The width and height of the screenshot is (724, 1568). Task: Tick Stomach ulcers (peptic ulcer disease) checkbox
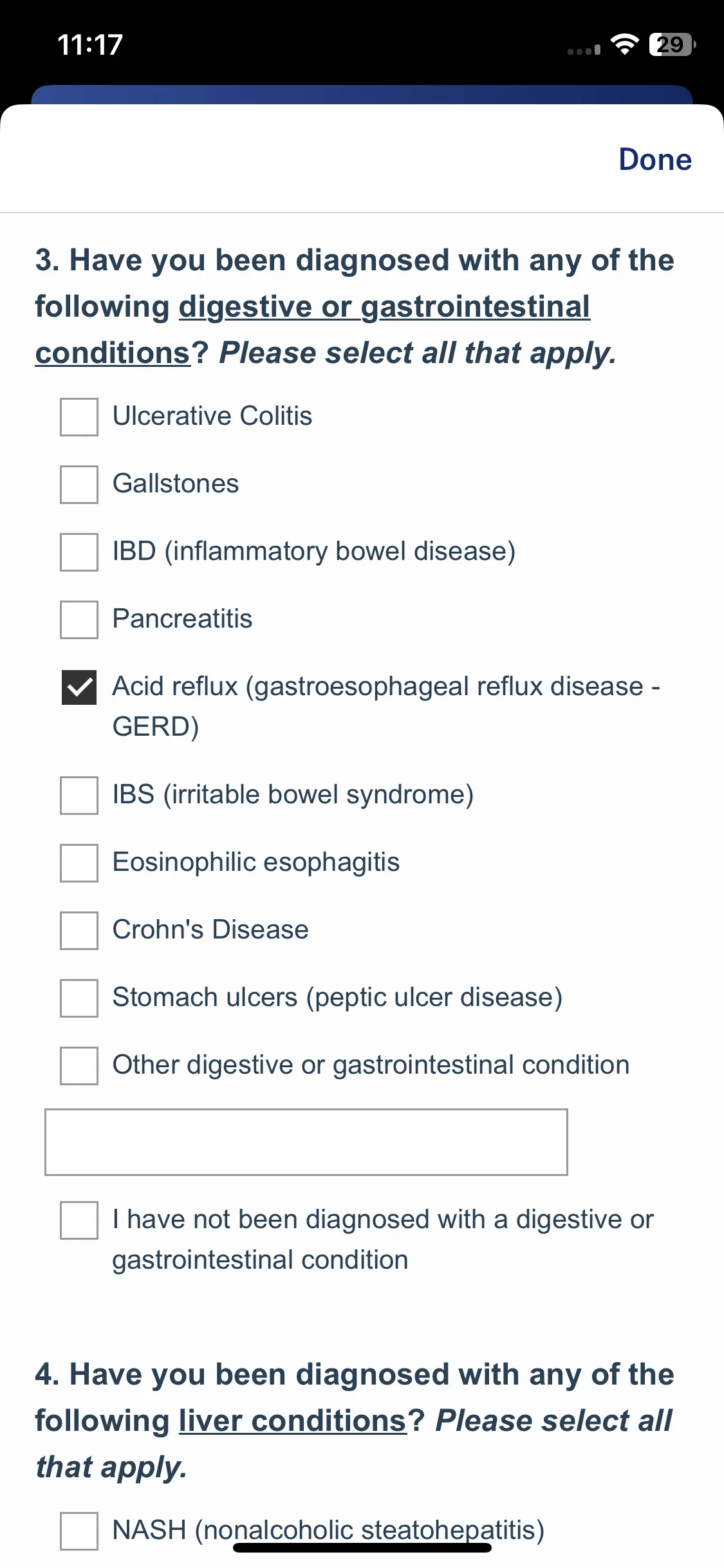point(79,998)
